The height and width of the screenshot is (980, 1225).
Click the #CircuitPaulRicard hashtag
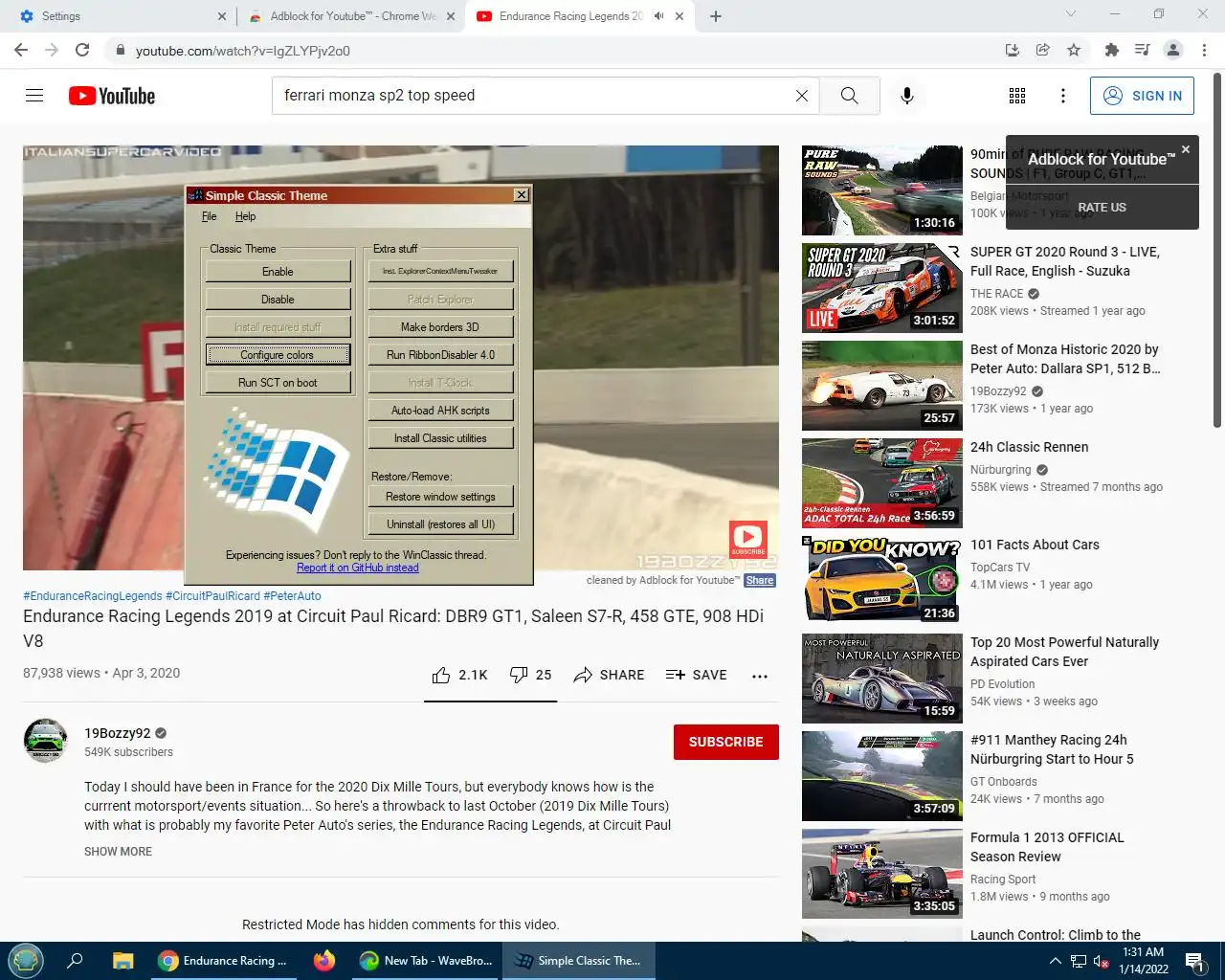click(212, 596)
